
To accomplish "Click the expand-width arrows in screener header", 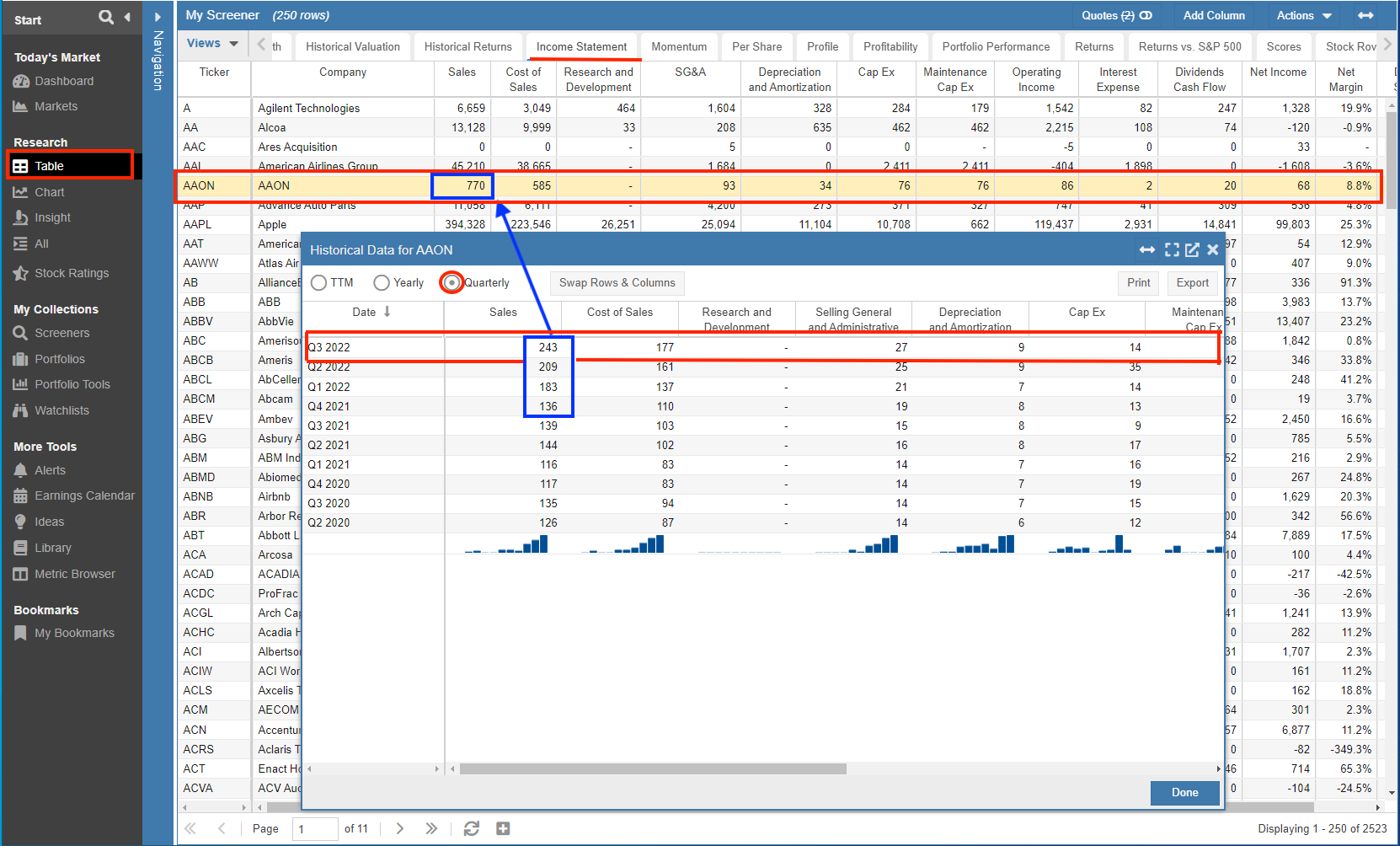I will click(1365, 15).
